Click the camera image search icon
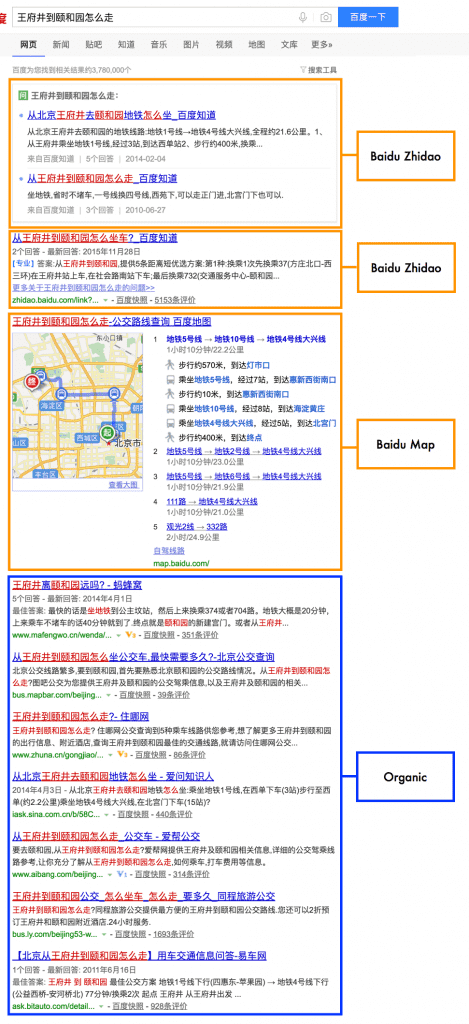 tap(325, 18)
